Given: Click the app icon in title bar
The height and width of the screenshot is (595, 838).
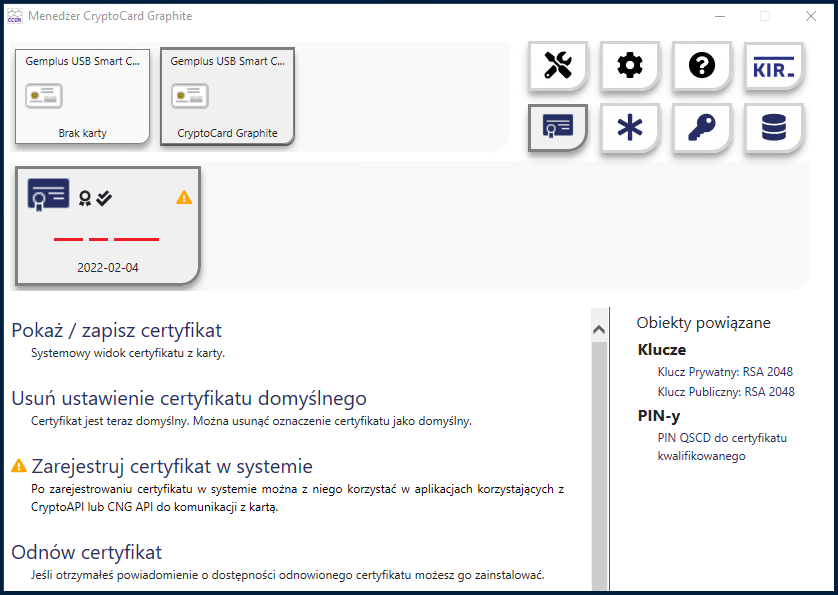Looking at the screenshot, I should click(14, 16).
